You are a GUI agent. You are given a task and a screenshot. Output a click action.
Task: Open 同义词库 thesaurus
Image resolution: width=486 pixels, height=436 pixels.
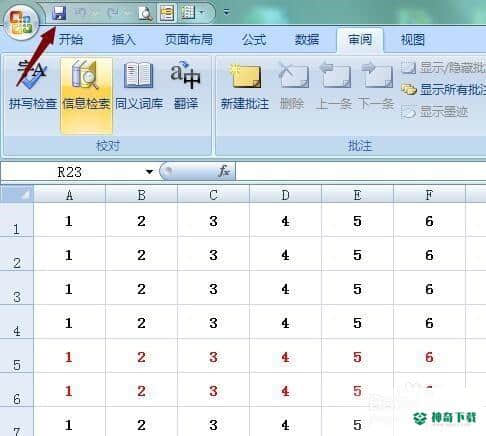pos(139,85)
